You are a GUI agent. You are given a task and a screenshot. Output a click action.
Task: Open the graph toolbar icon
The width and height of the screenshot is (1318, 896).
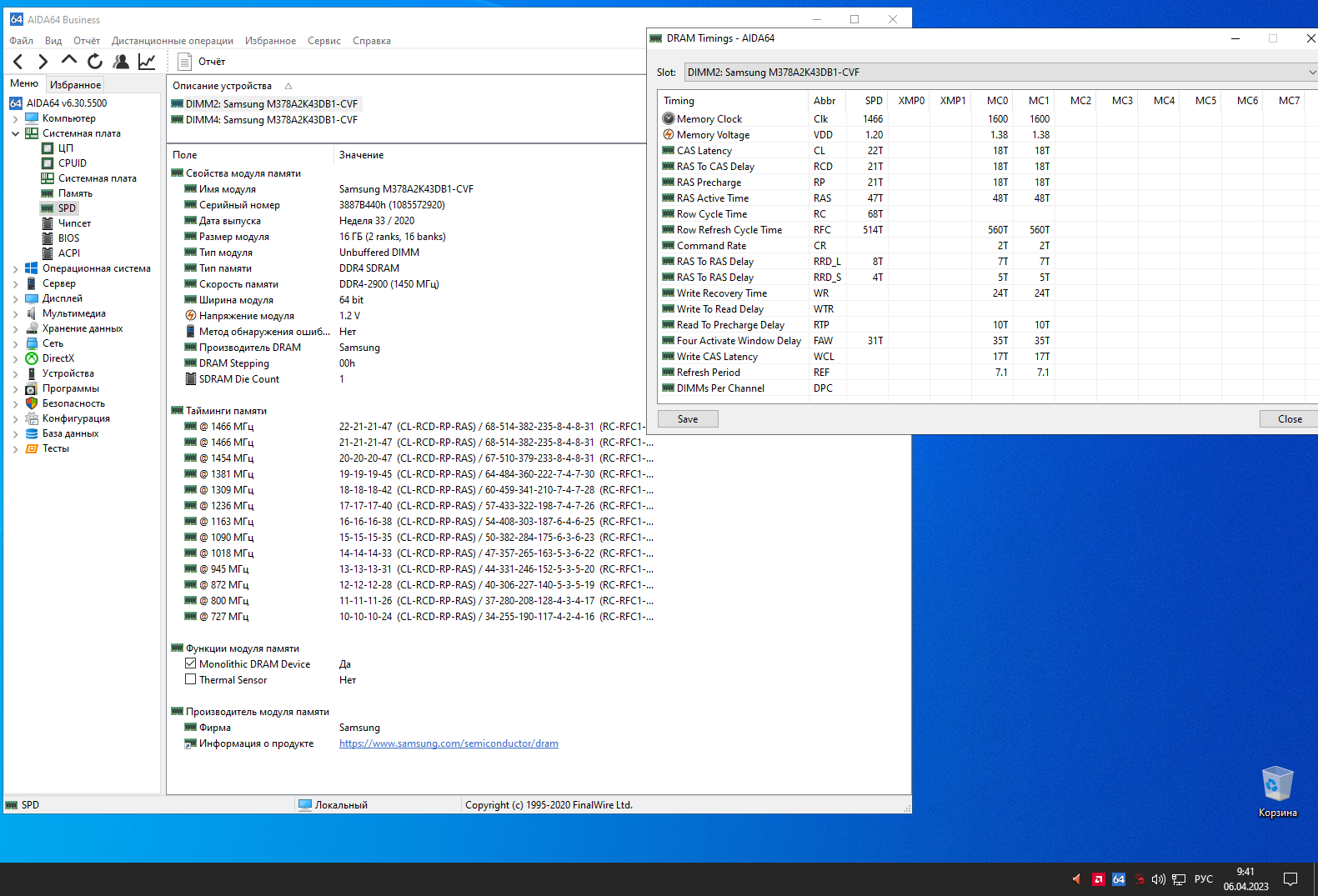point(147,61)
